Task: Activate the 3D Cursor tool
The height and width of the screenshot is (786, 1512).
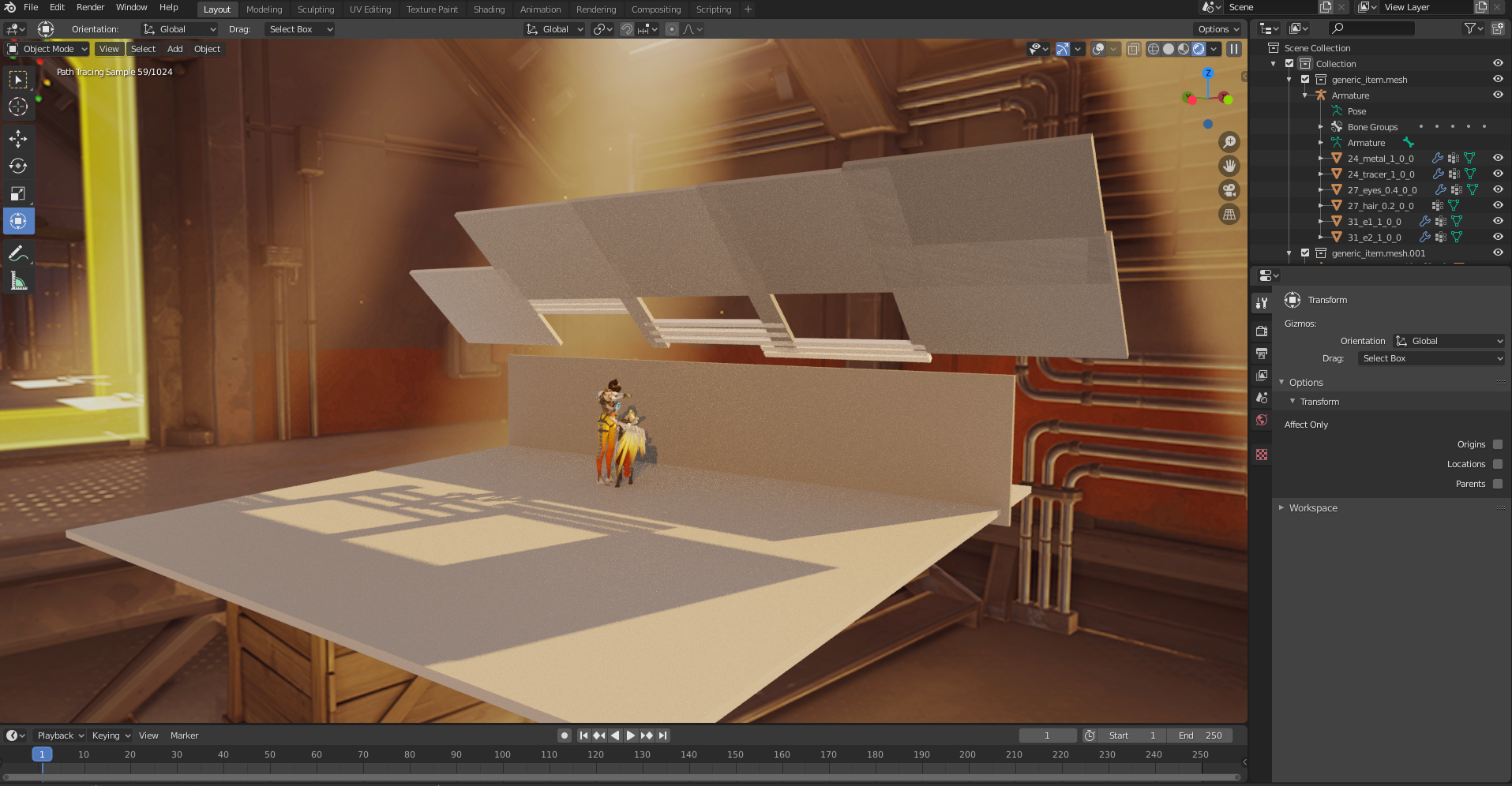Action: [x=18, y=107]
